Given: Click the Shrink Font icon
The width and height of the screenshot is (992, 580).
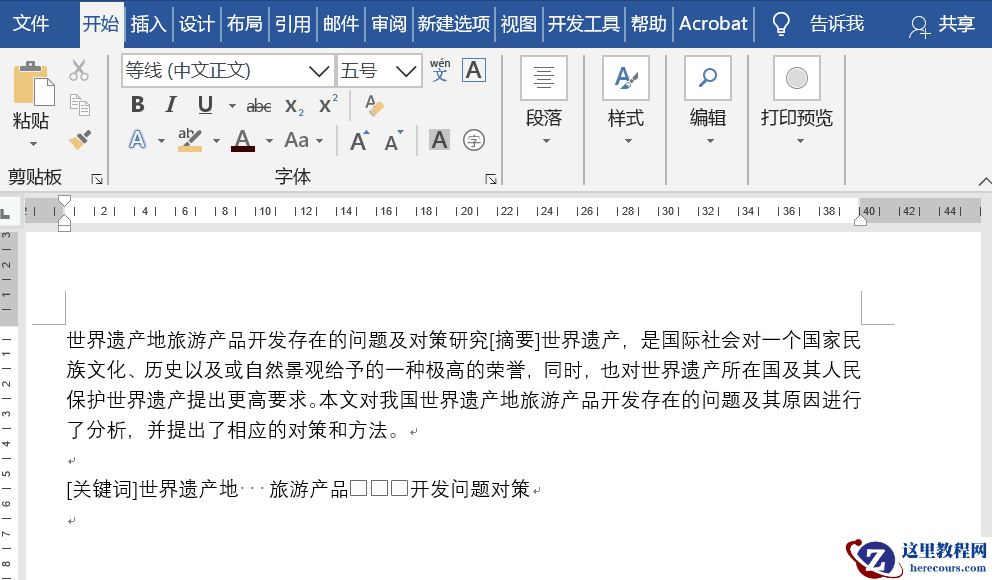Looking at the screenshot, I should click(394, 140).
